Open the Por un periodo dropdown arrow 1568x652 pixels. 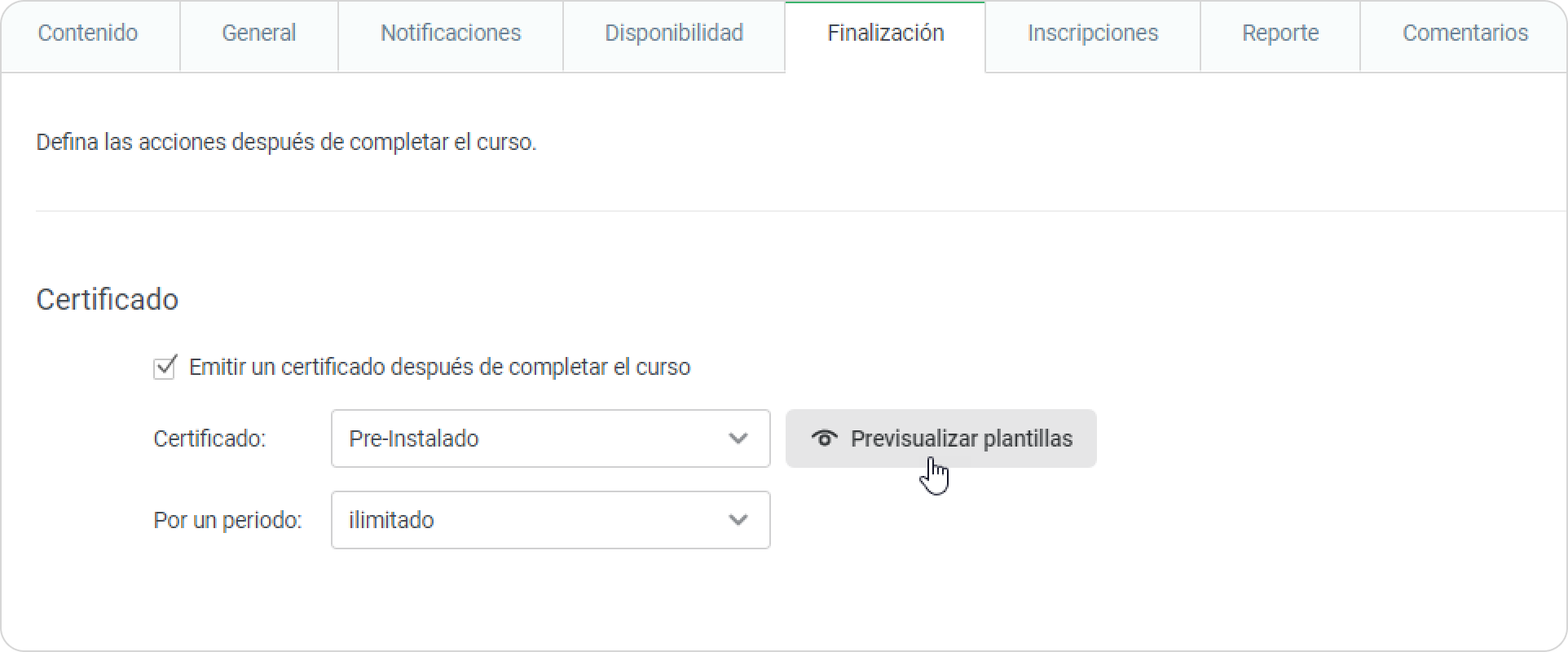coord(738,520)
